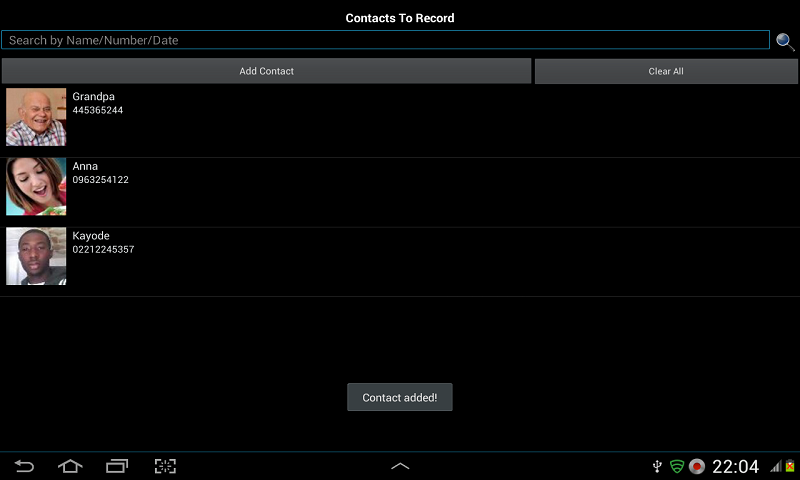Image resolution: width=800 pixels, height=480 pixels.
Task: Tap the home navigation icon
Action: pos(70,466)
